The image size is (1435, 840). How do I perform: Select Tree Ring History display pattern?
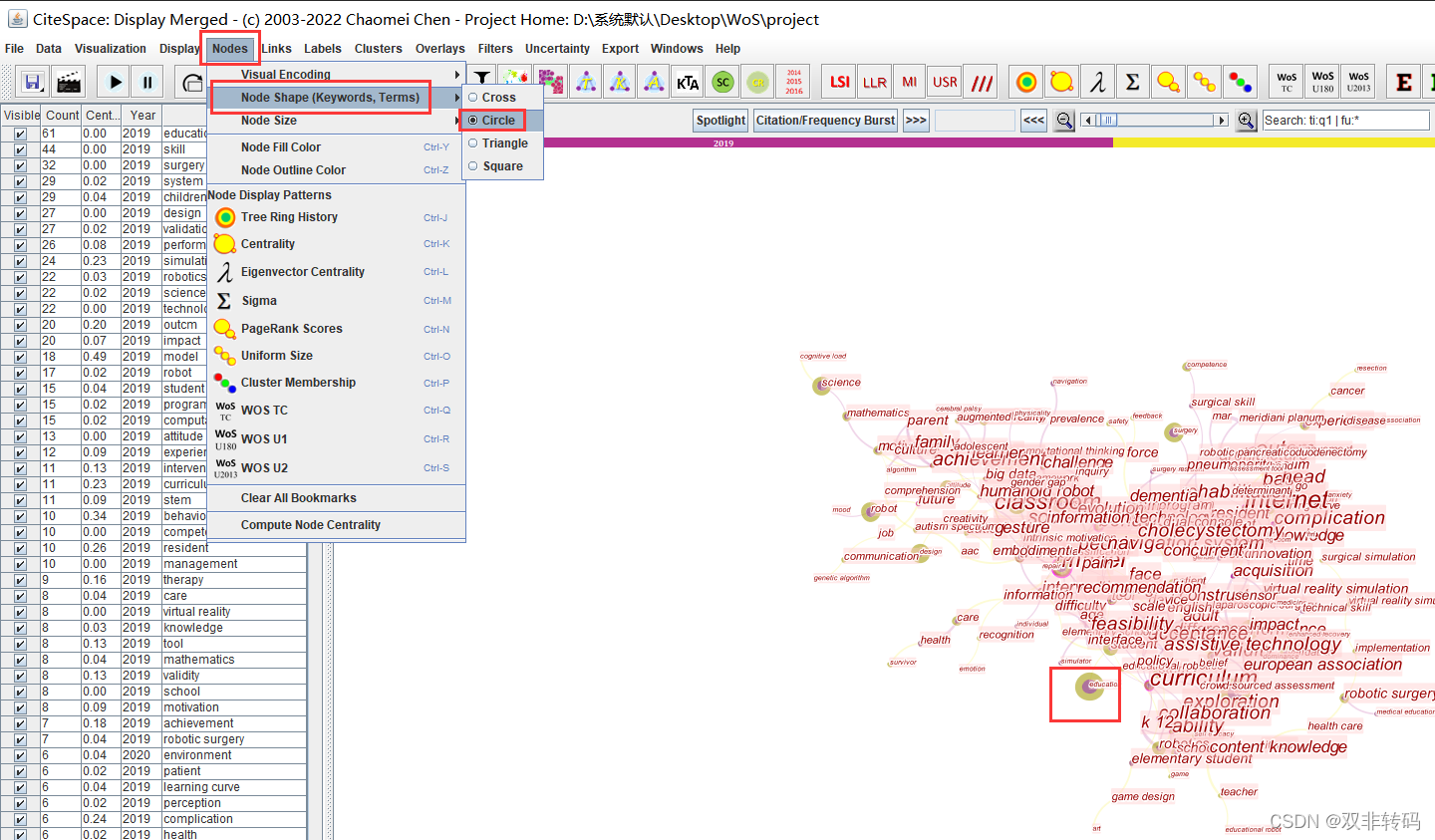coord(337,217)
